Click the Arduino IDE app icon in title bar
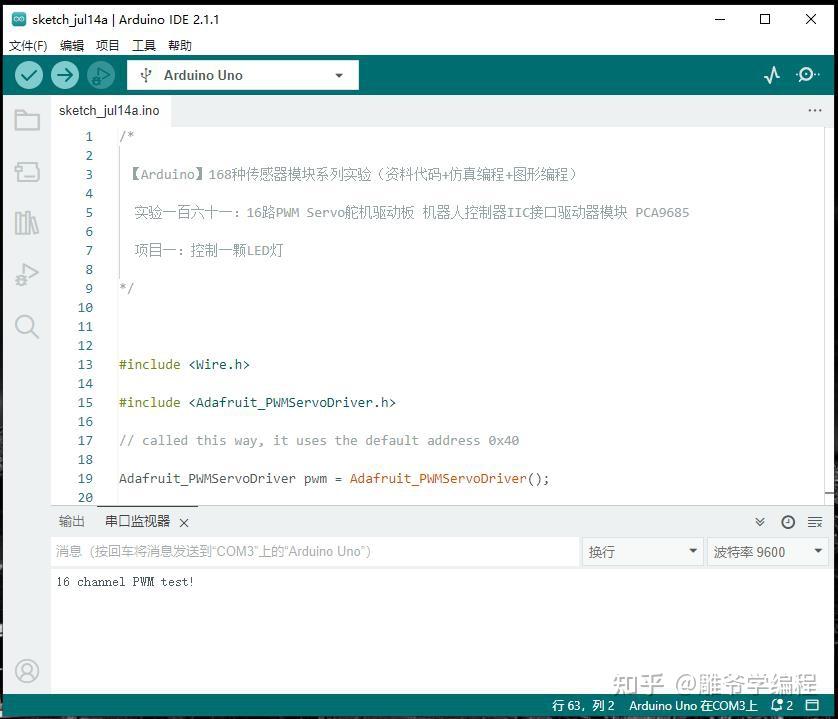 tap(19, 19)
